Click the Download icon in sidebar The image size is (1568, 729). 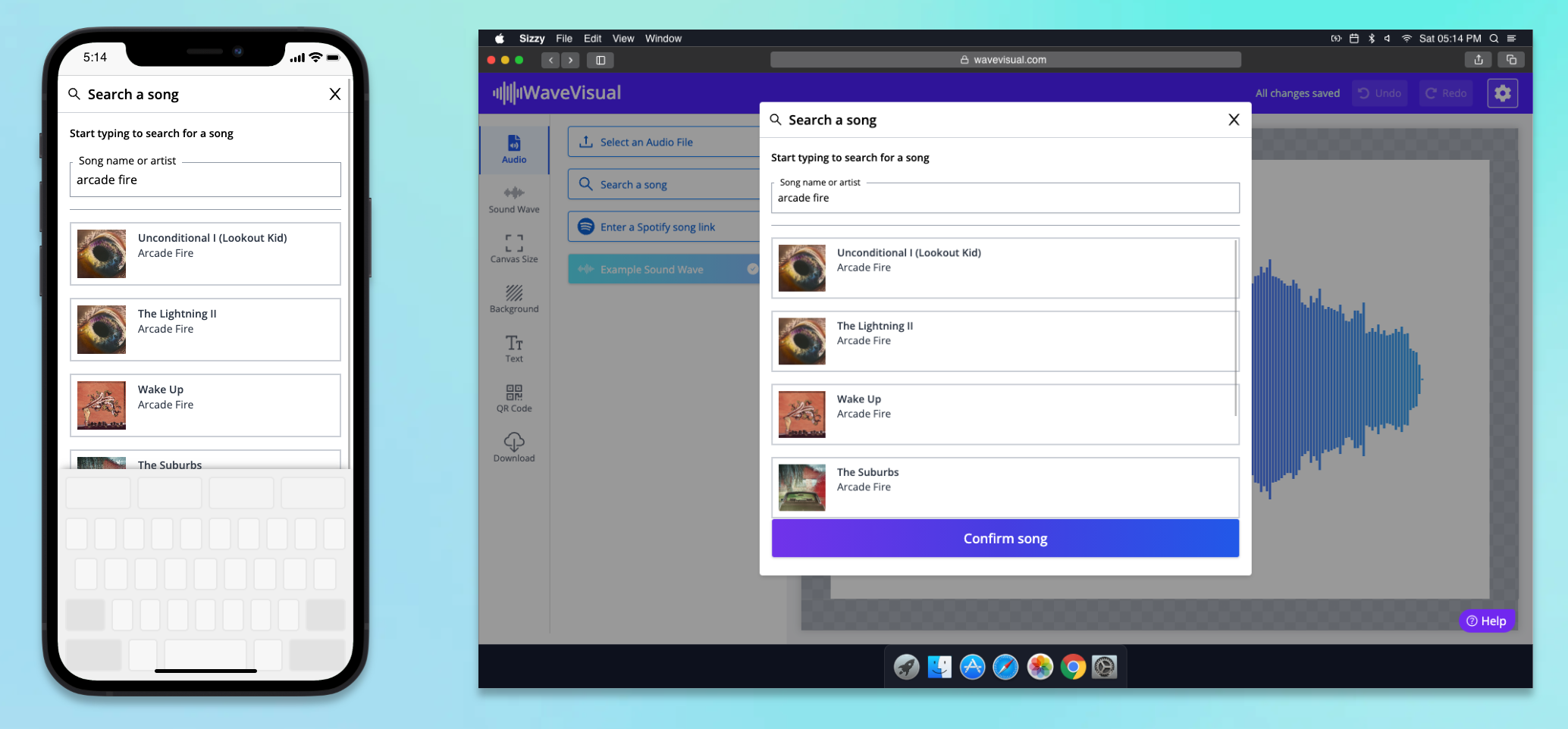tap(514, 447)
